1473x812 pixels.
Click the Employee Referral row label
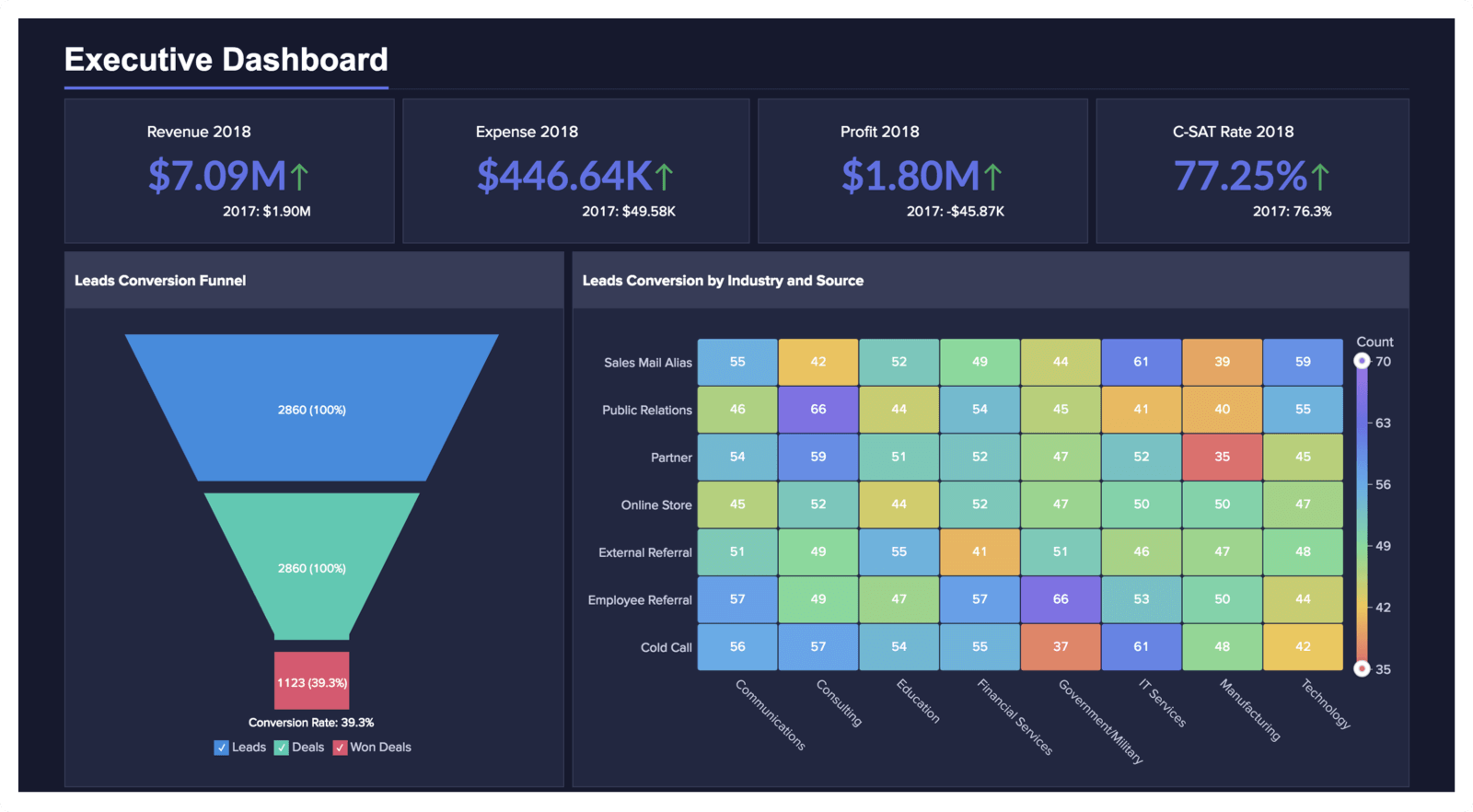click(x=640, y=600)
